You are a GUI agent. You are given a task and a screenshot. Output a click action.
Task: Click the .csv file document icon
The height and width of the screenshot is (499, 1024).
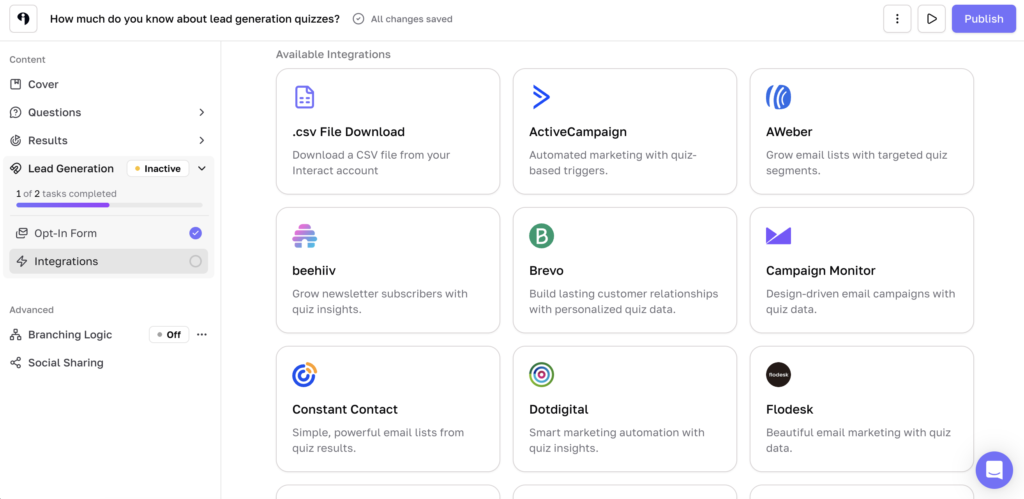304,97
